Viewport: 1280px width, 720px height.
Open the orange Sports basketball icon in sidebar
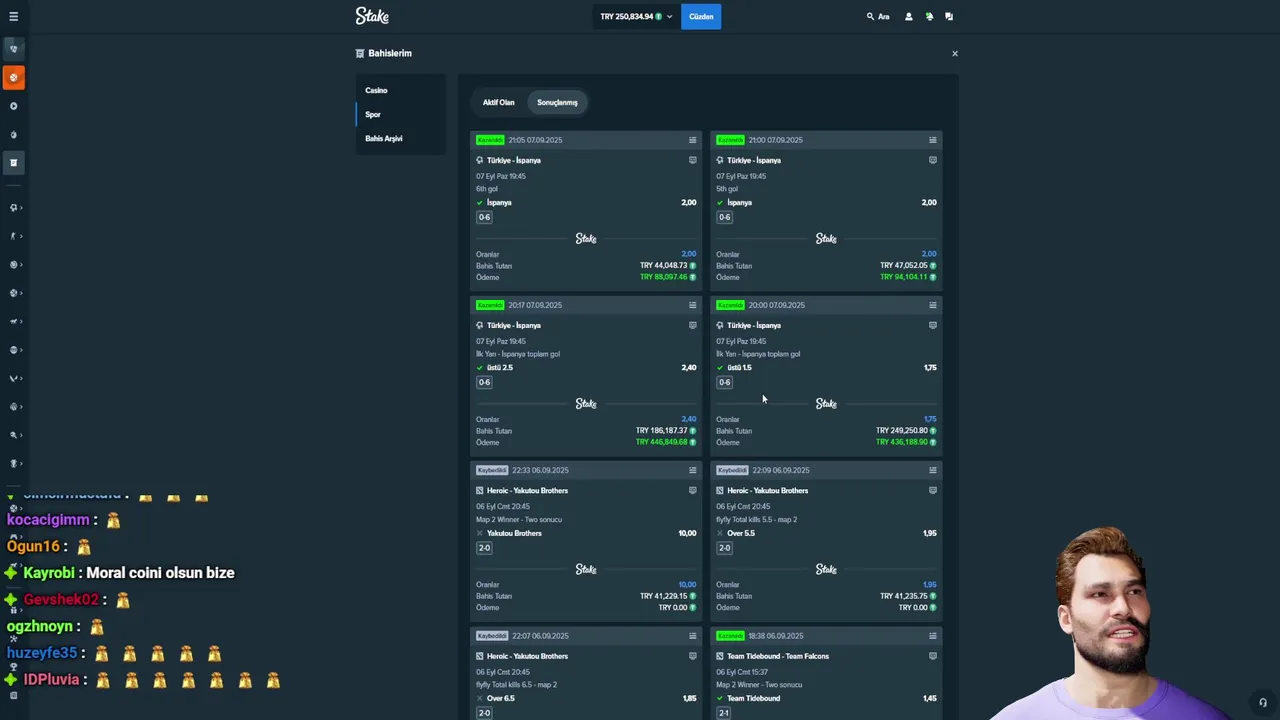pos(13,77)
